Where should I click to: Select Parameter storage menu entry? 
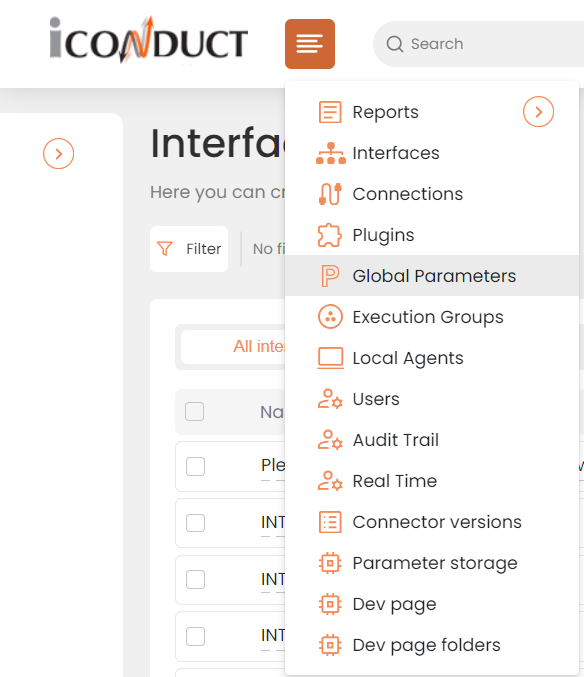coord(435,563)
